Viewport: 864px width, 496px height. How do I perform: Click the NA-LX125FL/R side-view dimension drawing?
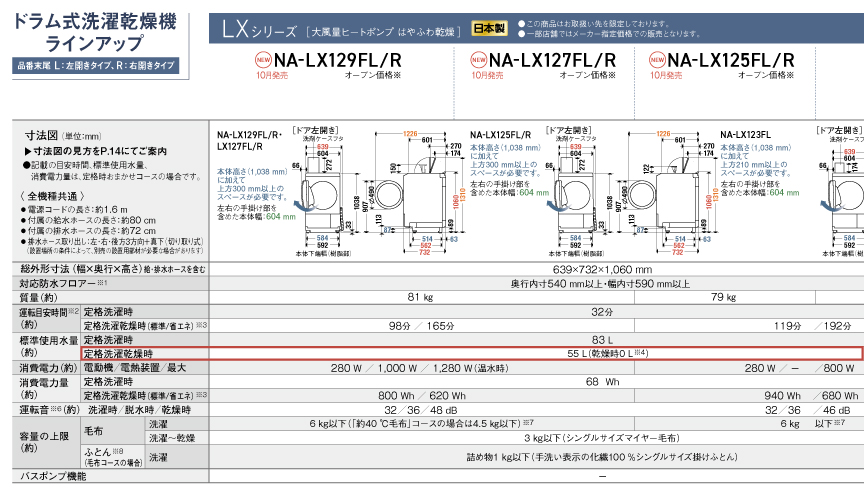click(x=671, y=193)
